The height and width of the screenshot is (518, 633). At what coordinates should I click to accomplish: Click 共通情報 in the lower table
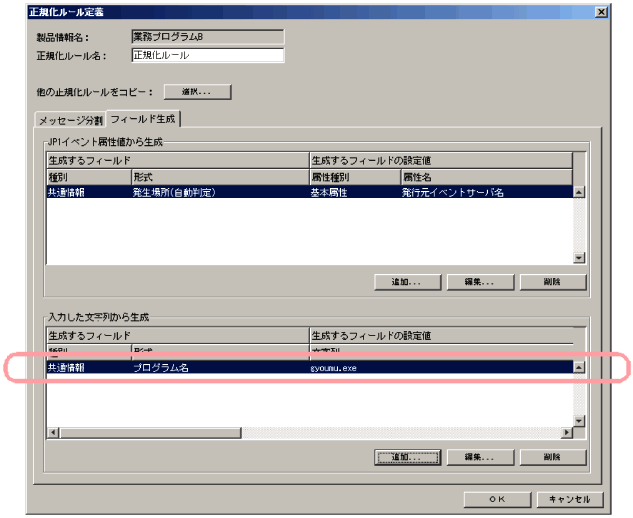pos(66,367)
